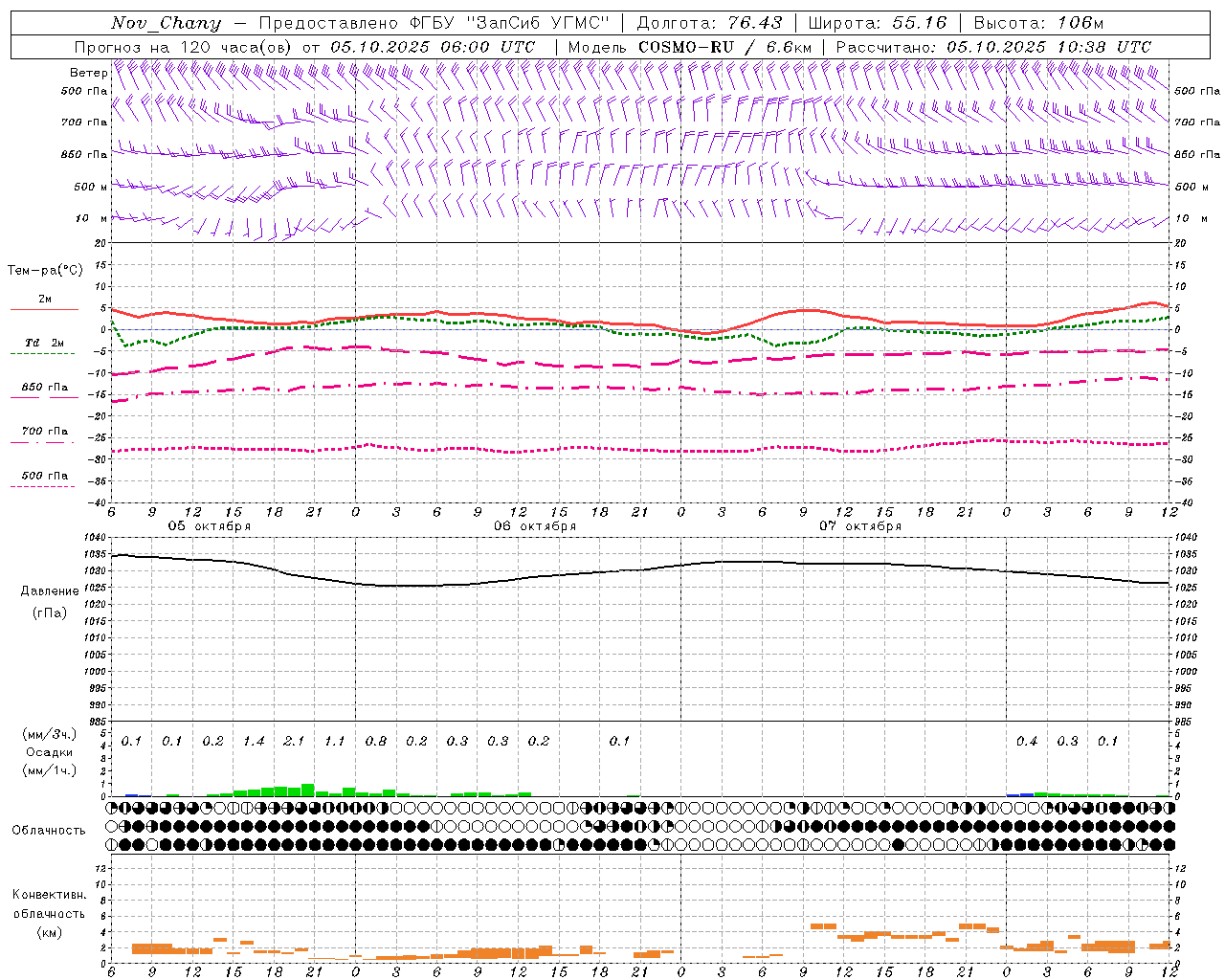
Task: Select the 1.1 precipitation value
Action: pos(334,742)
